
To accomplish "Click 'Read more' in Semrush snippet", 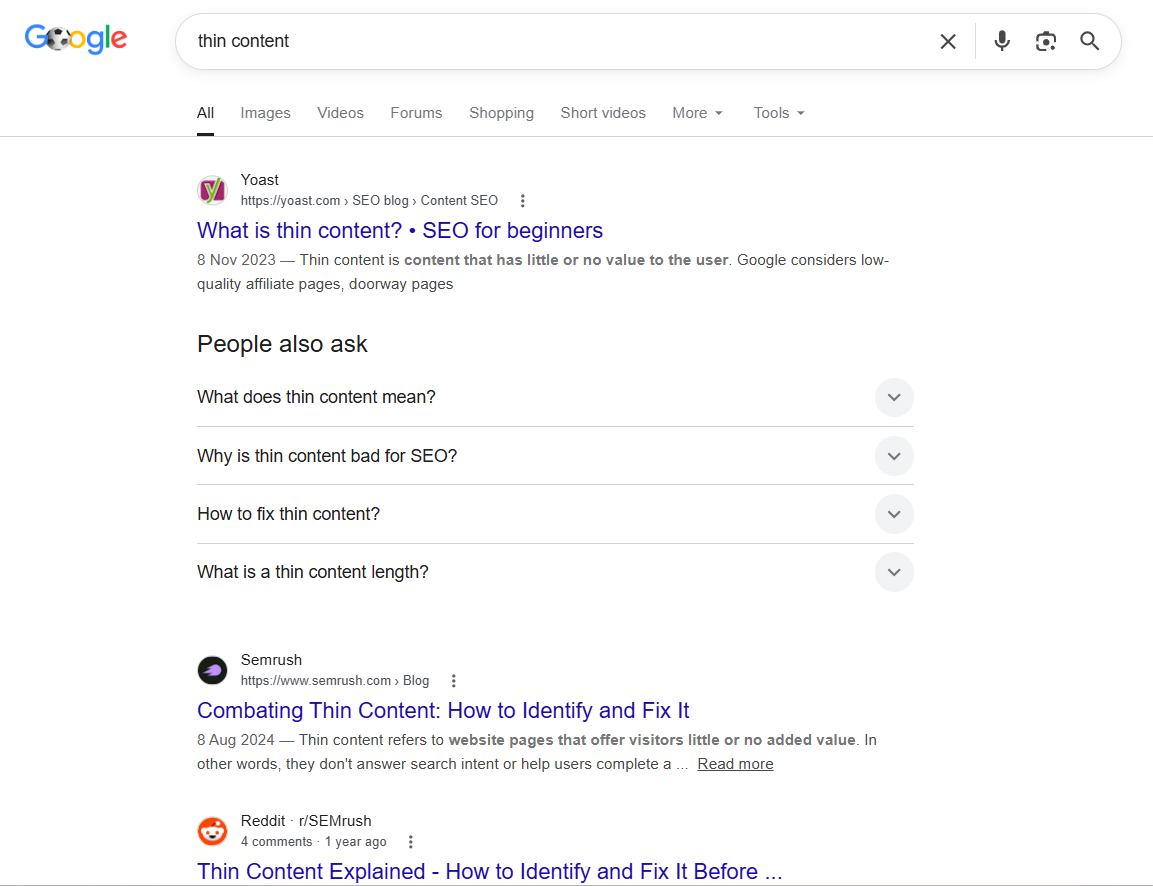I will pos(735,764).
